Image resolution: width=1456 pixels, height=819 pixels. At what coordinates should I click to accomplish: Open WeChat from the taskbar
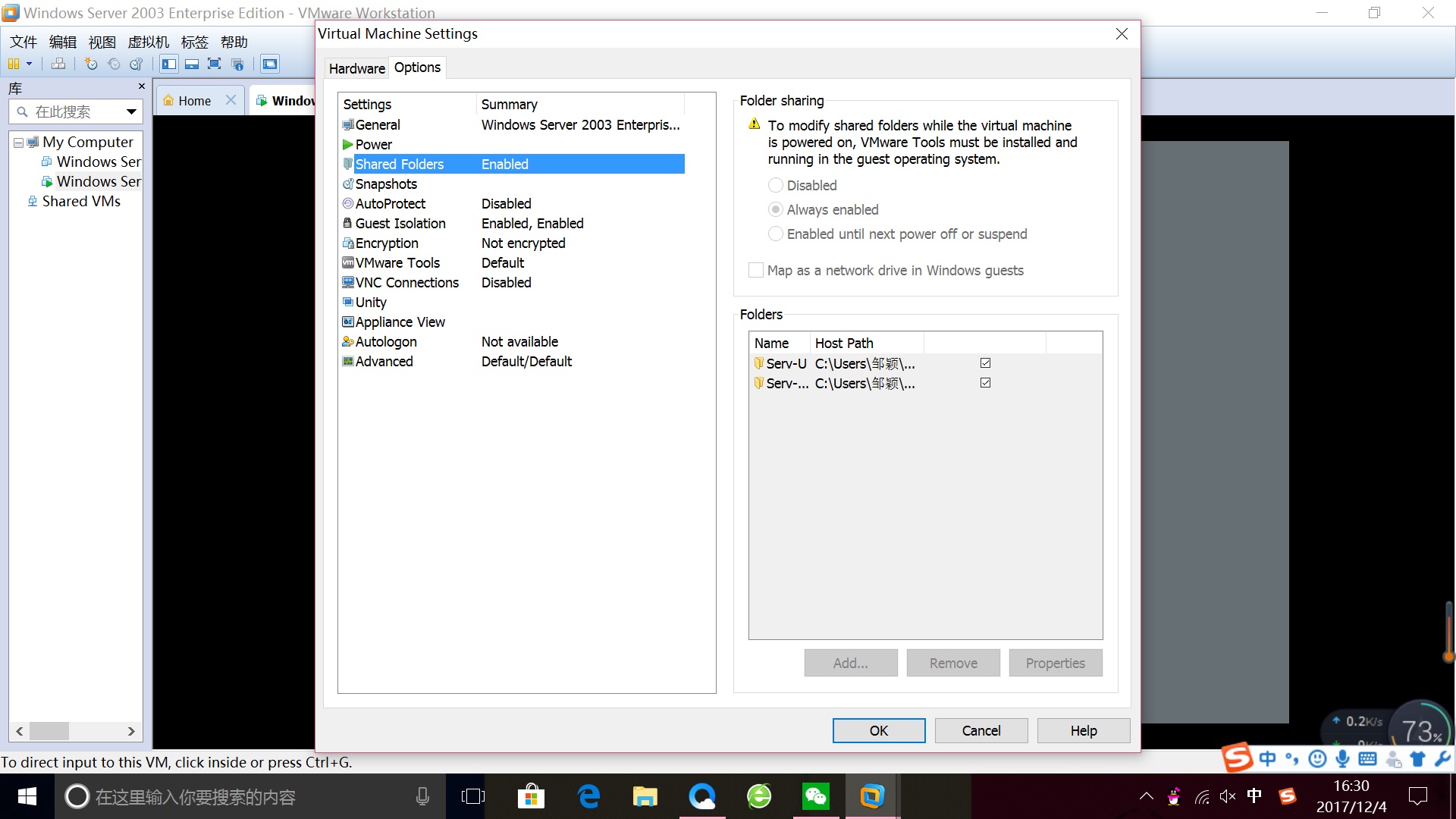pos(816,796)
